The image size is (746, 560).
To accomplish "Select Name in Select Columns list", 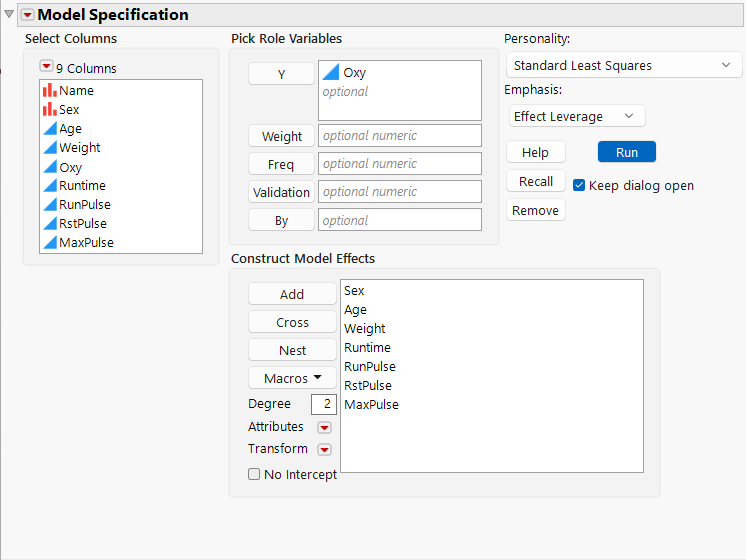I will 121,90.
